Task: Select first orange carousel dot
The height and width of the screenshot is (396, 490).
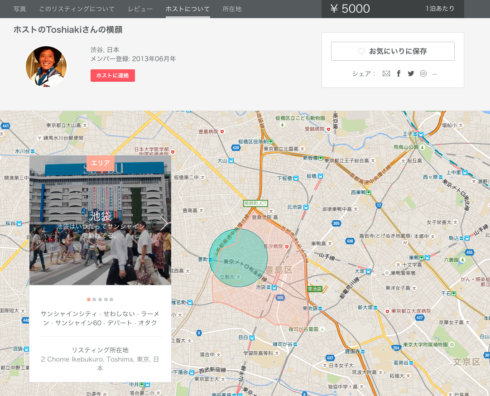Action: [x=89, y=299]
